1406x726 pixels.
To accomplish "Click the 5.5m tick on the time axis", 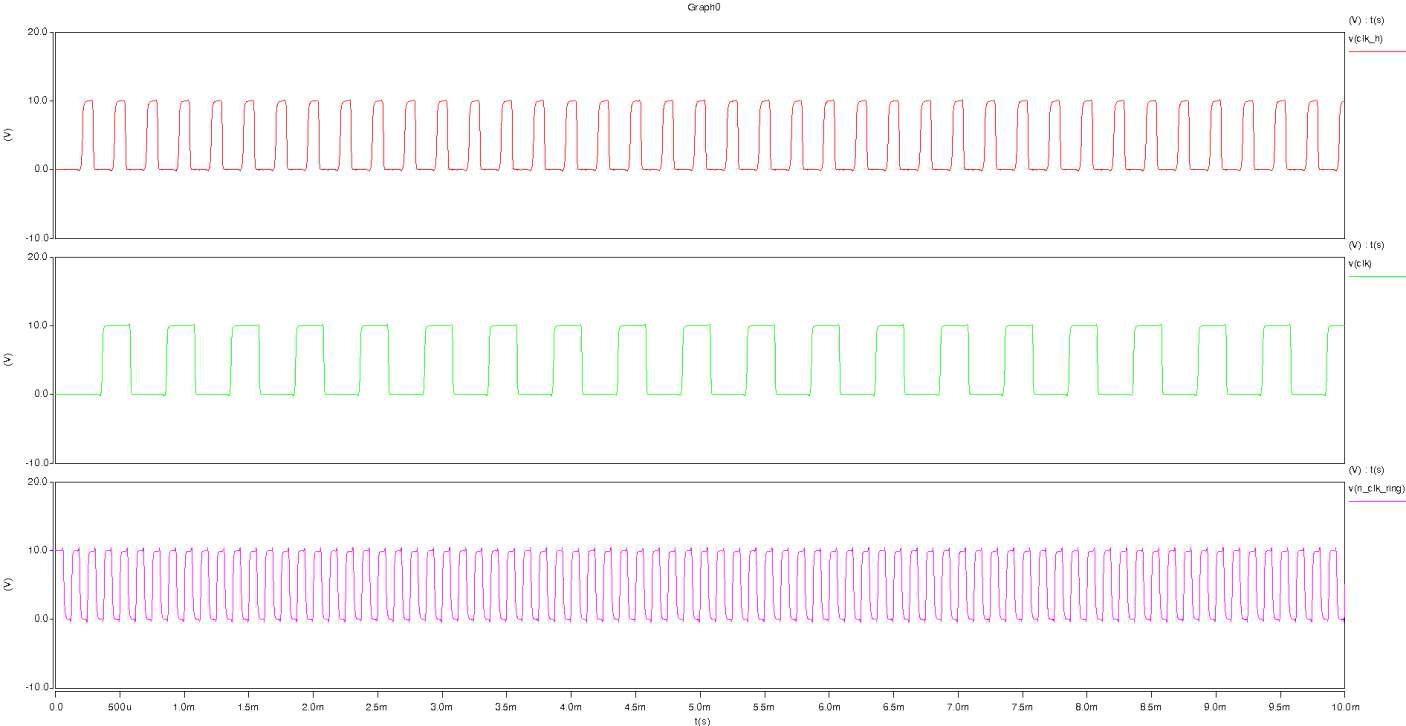I will coord(765,706).
